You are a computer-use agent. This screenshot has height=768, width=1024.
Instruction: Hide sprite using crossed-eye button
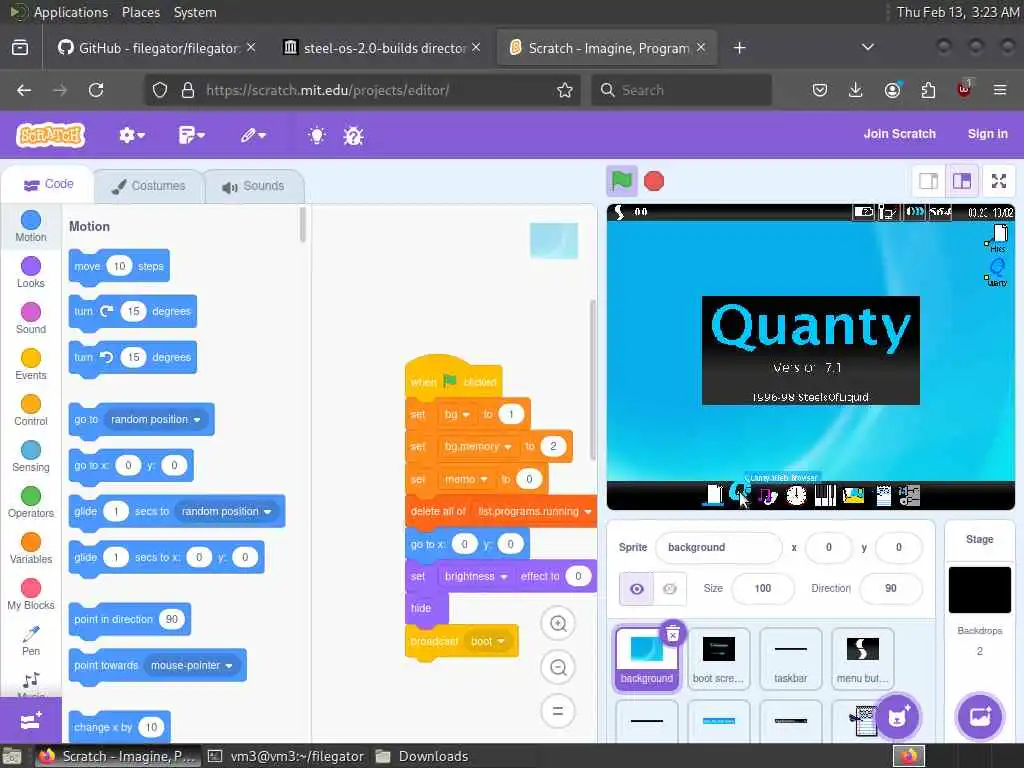(x=669, y=588)
